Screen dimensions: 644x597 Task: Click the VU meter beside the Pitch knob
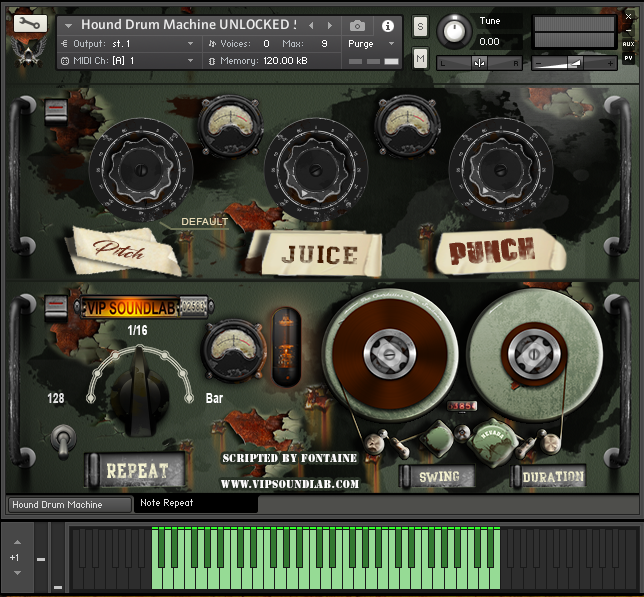[231, 126]
